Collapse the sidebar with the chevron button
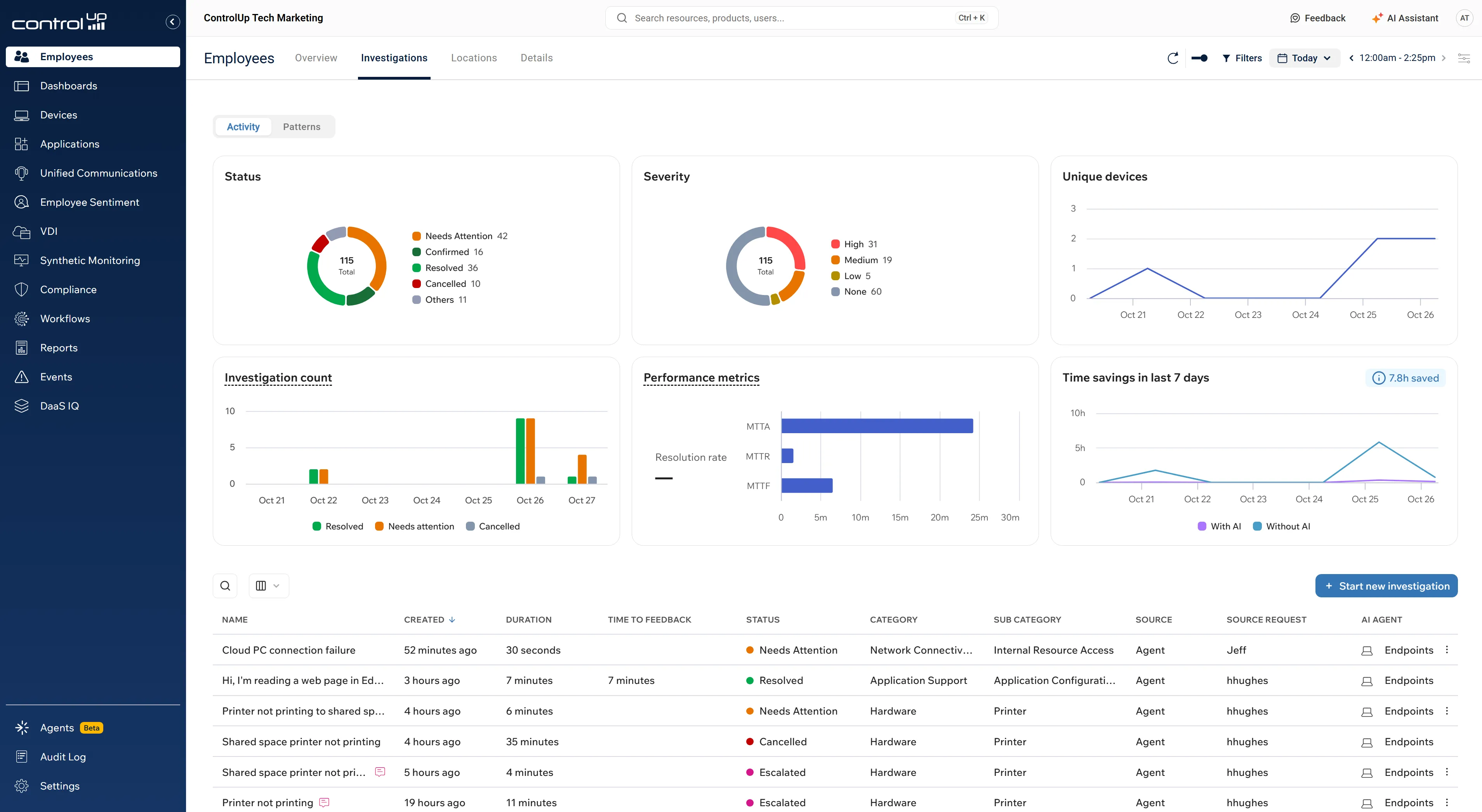The width and height of the screenshot is (1482, 812). click(x=173, y=22)
